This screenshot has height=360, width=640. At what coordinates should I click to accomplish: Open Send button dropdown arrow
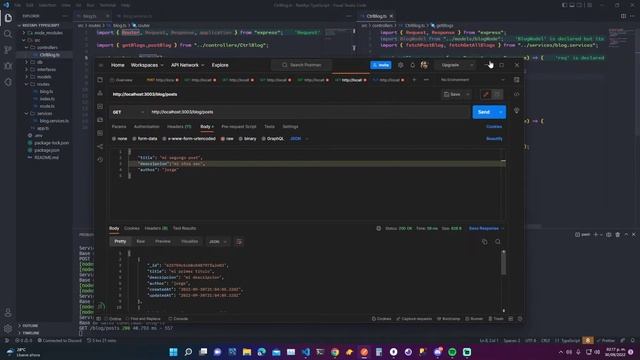click(500, 112)
